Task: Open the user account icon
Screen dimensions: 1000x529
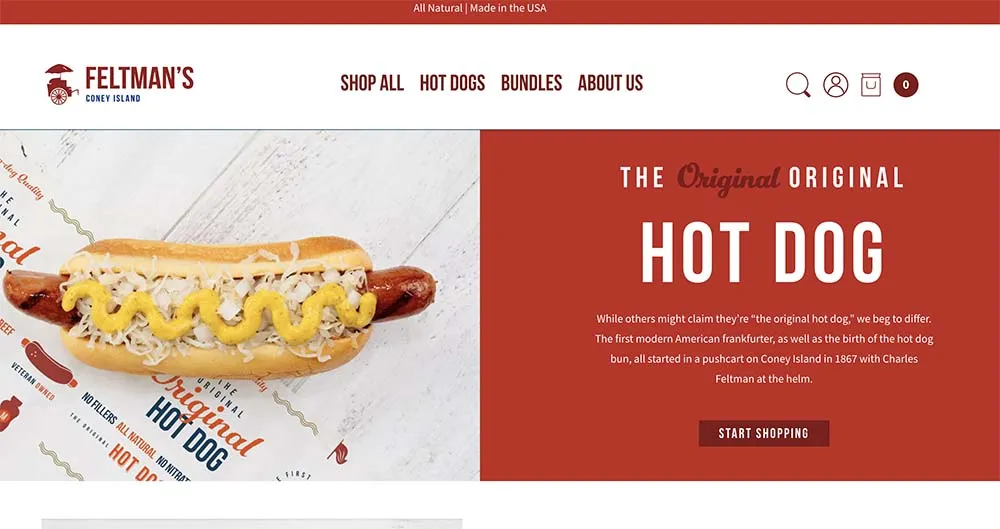Action: pos(835,84)
